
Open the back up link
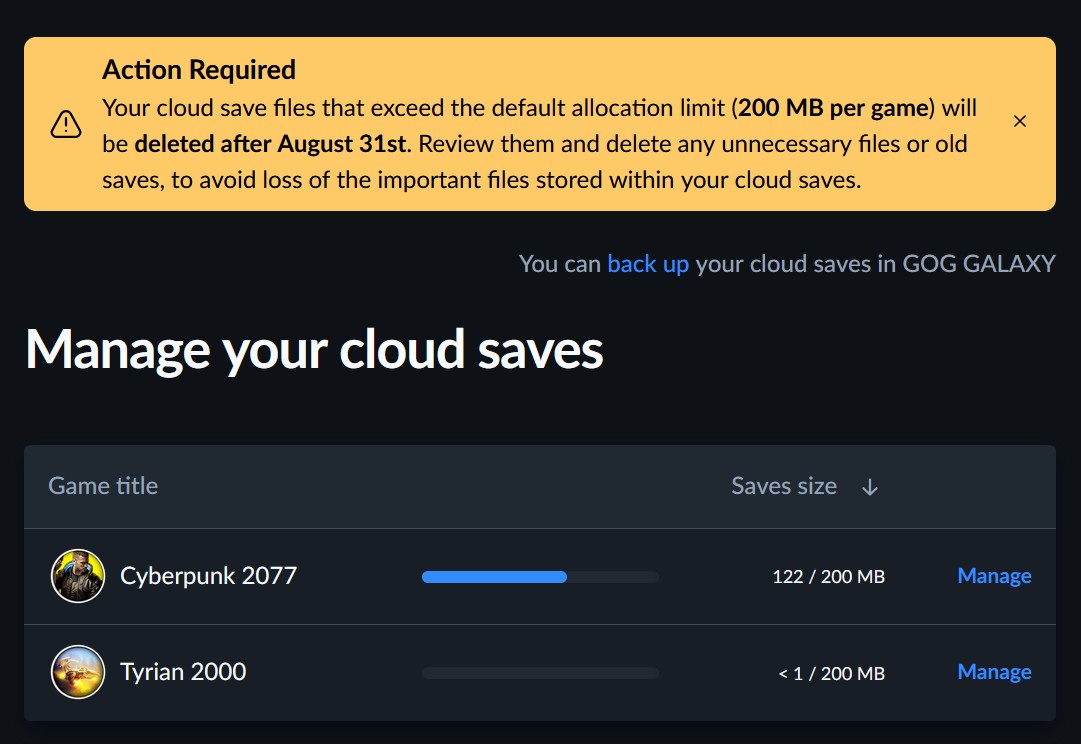point(647,264)
